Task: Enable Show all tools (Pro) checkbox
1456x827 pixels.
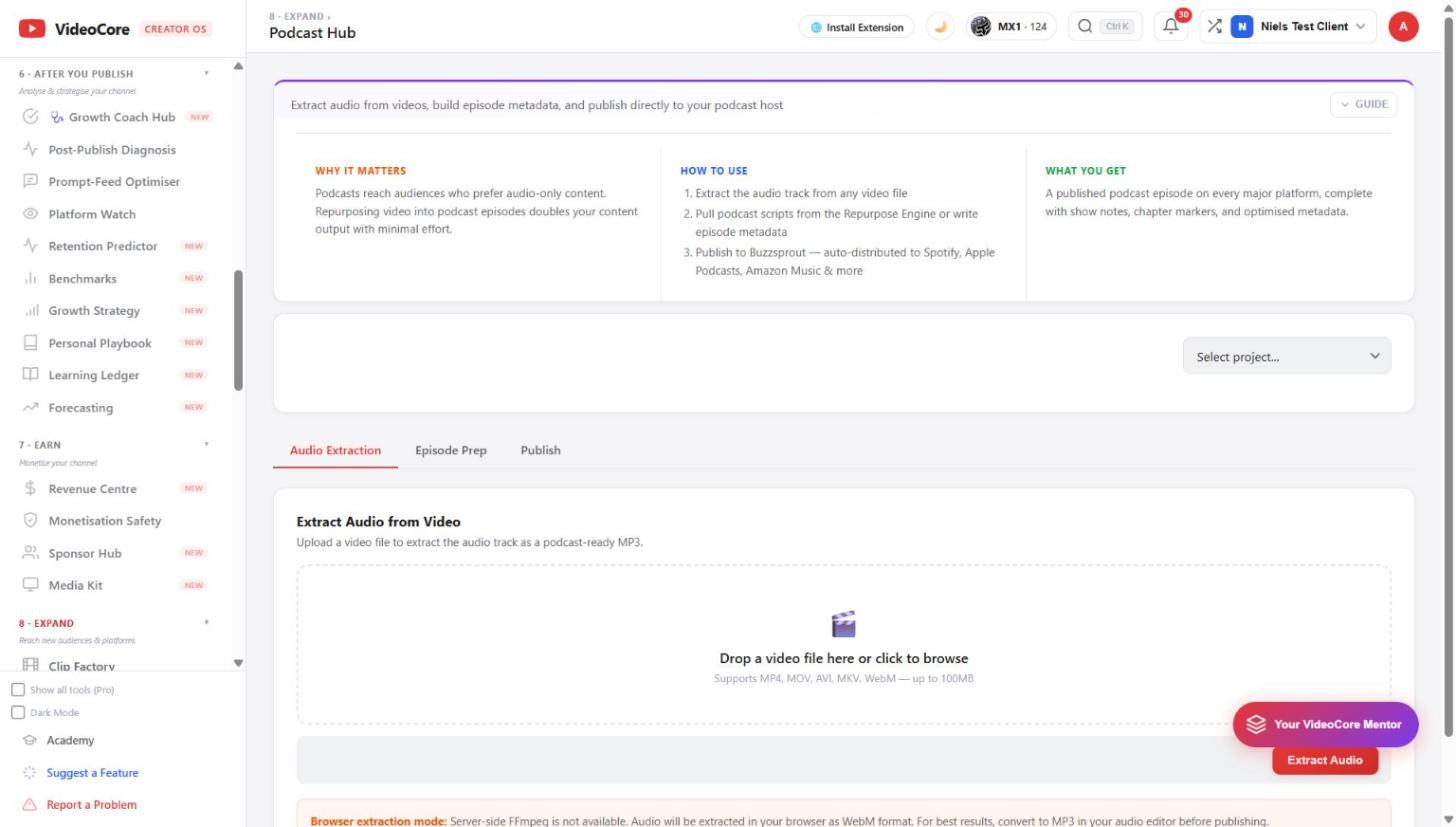Action: pos(18,690)
